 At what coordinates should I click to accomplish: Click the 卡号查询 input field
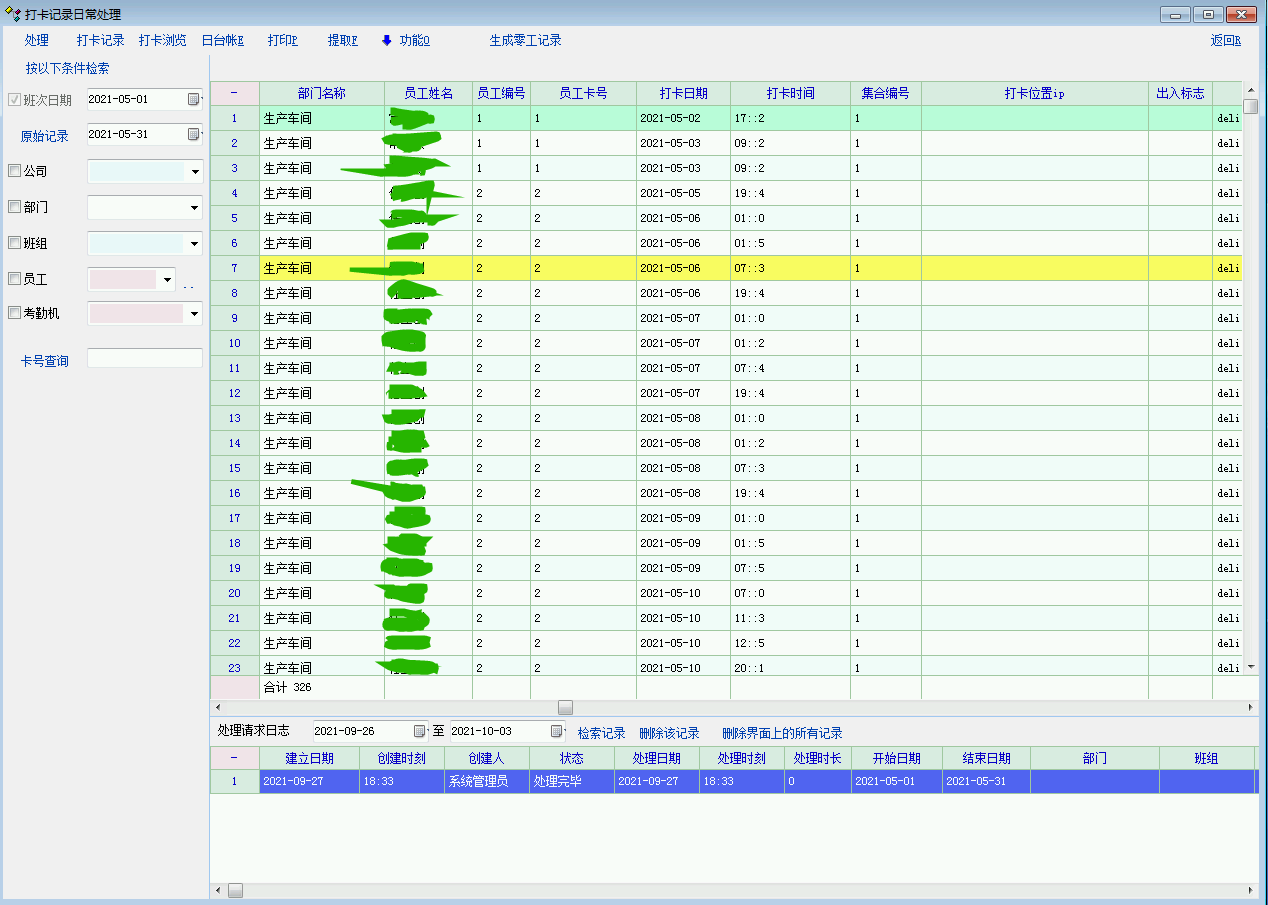(144, 358)
